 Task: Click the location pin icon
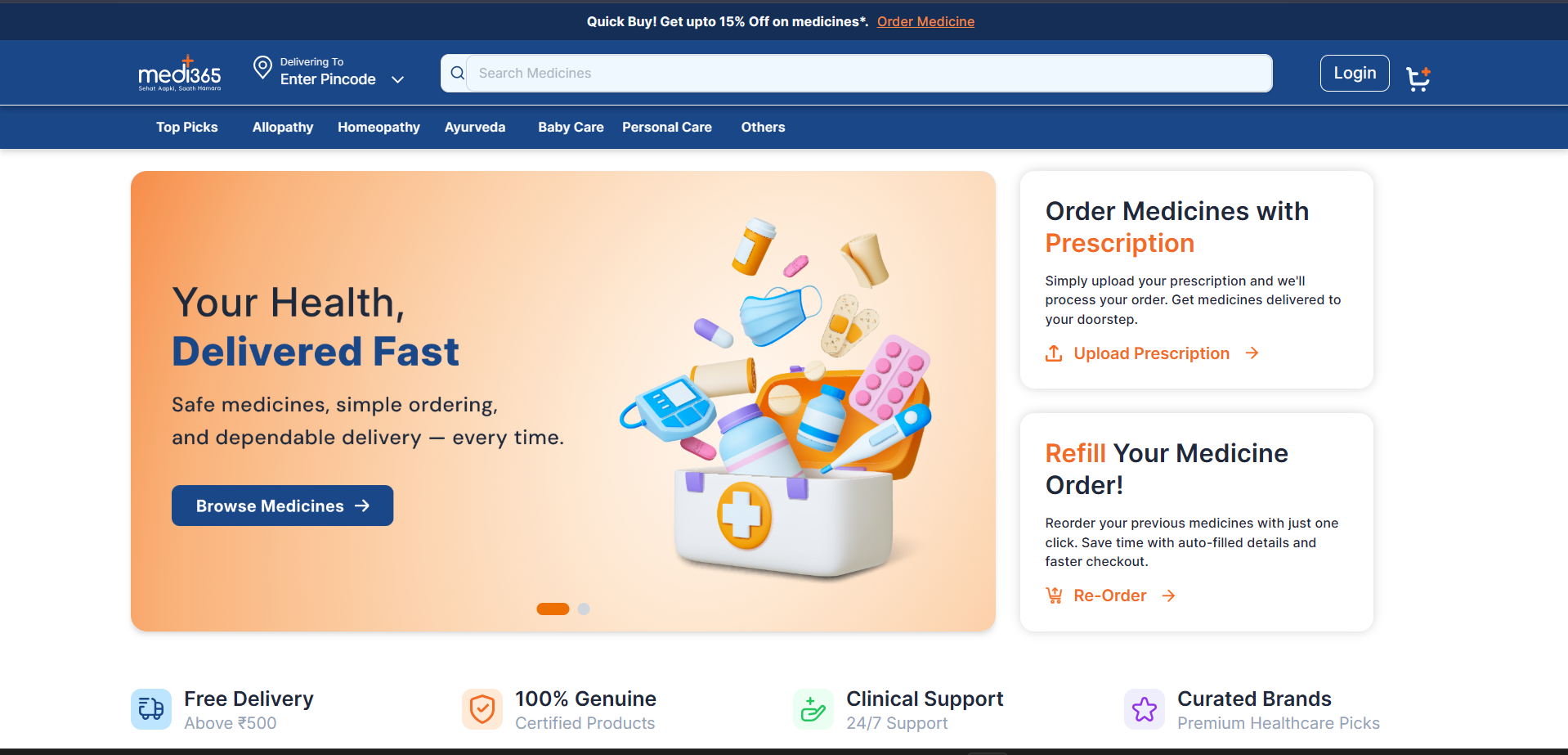tap(262, 68)
